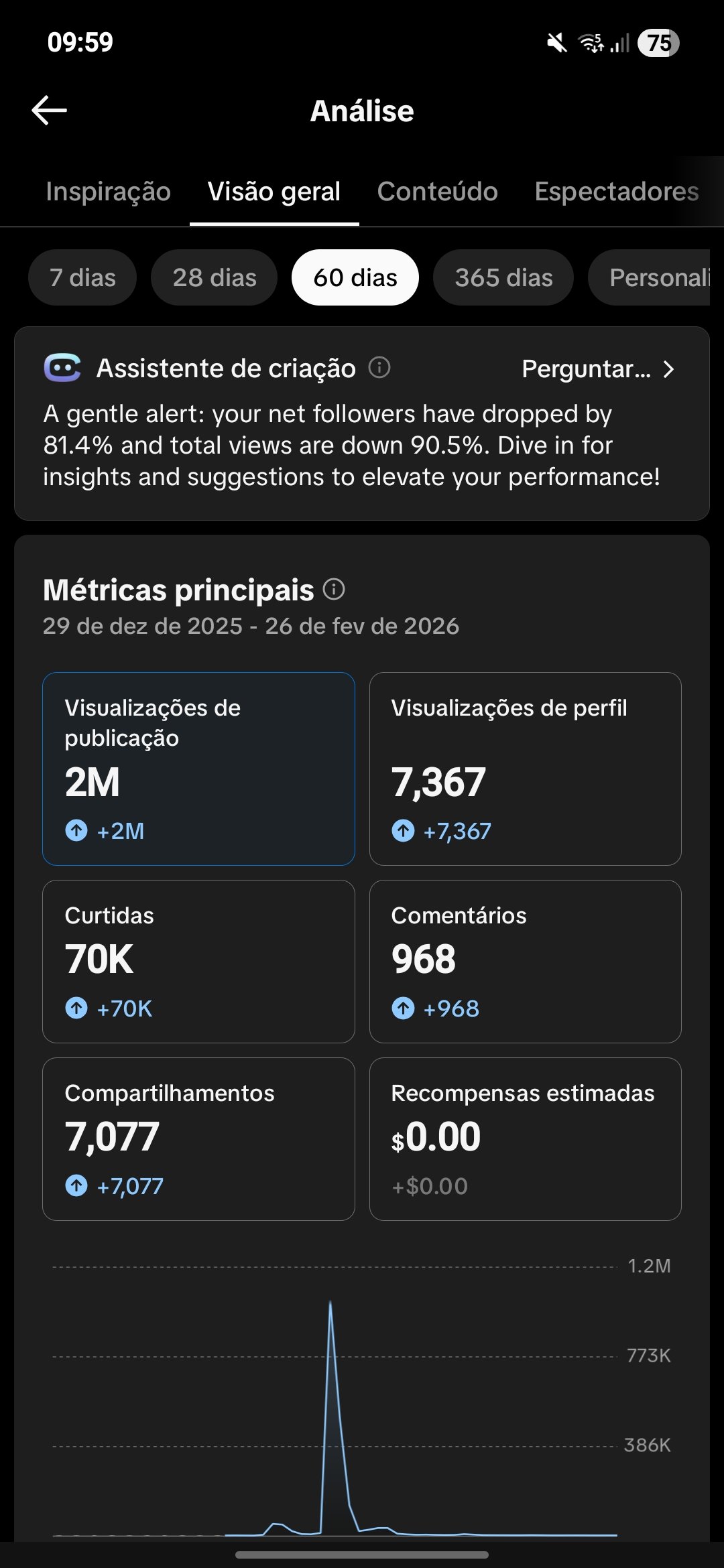Open the Espectadores tab

(x=616, y=192)
